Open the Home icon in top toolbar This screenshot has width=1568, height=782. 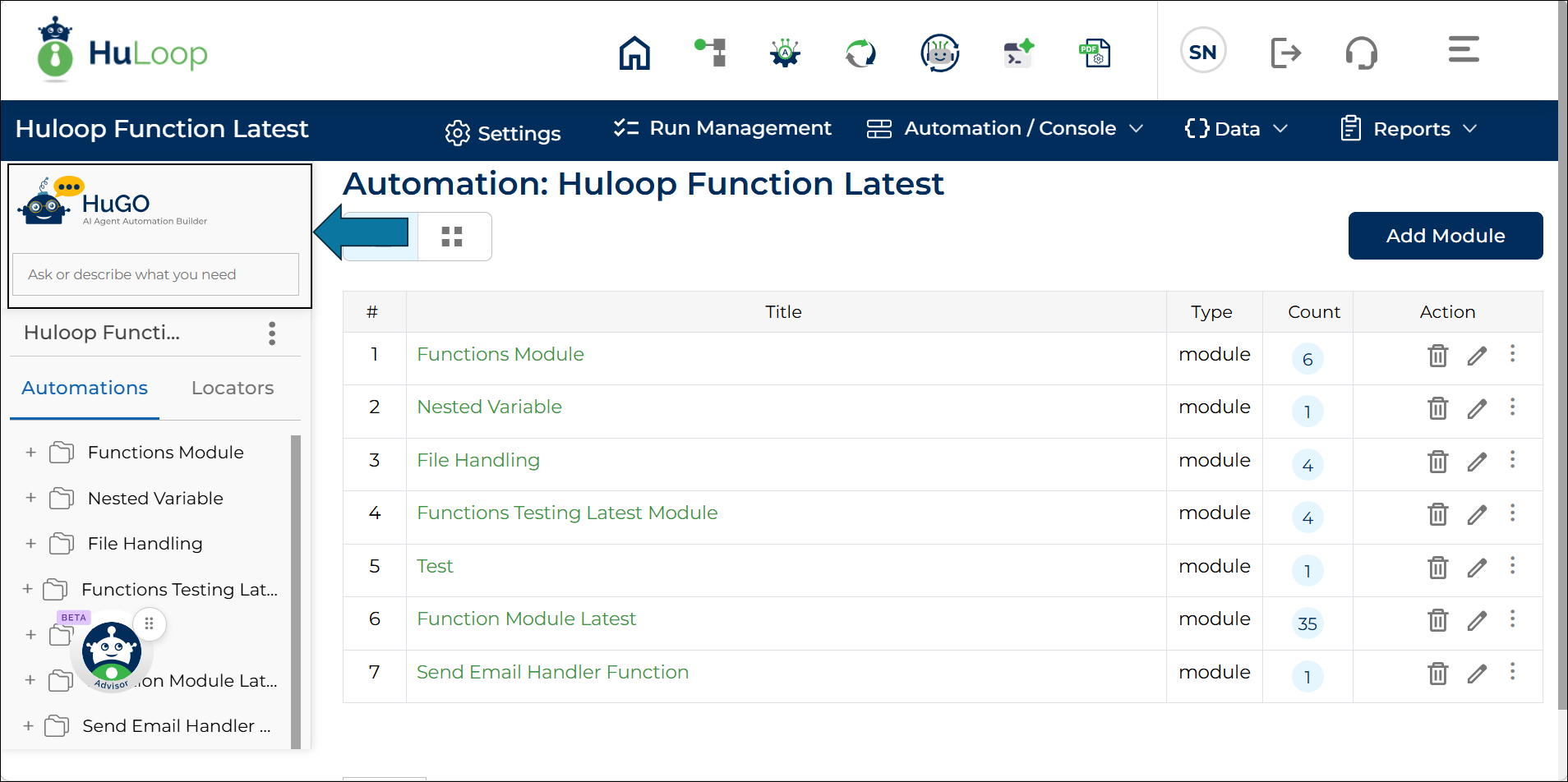(634, 53)
